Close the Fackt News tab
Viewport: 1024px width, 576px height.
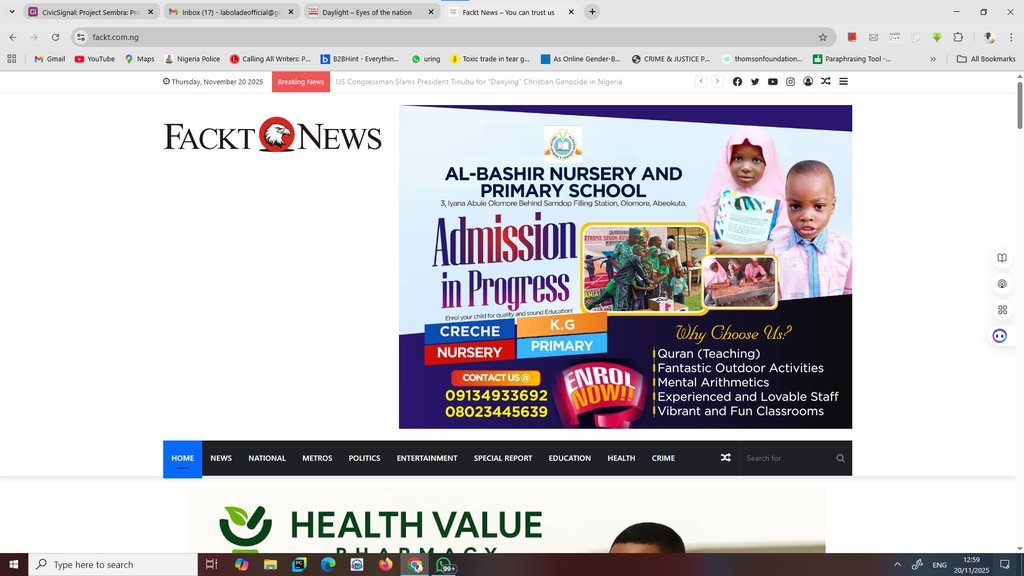pyautogui.click(x=571, y=12)
